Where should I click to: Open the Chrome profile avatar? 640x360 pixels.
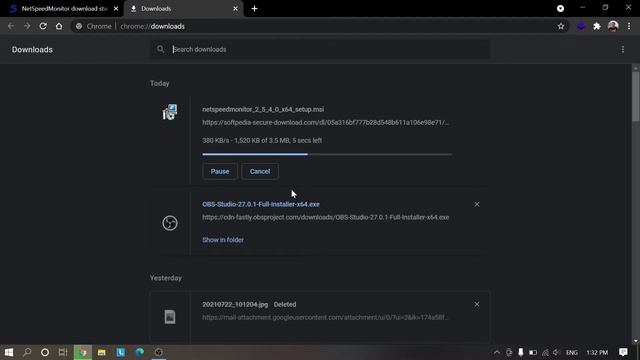click(613, 26)
